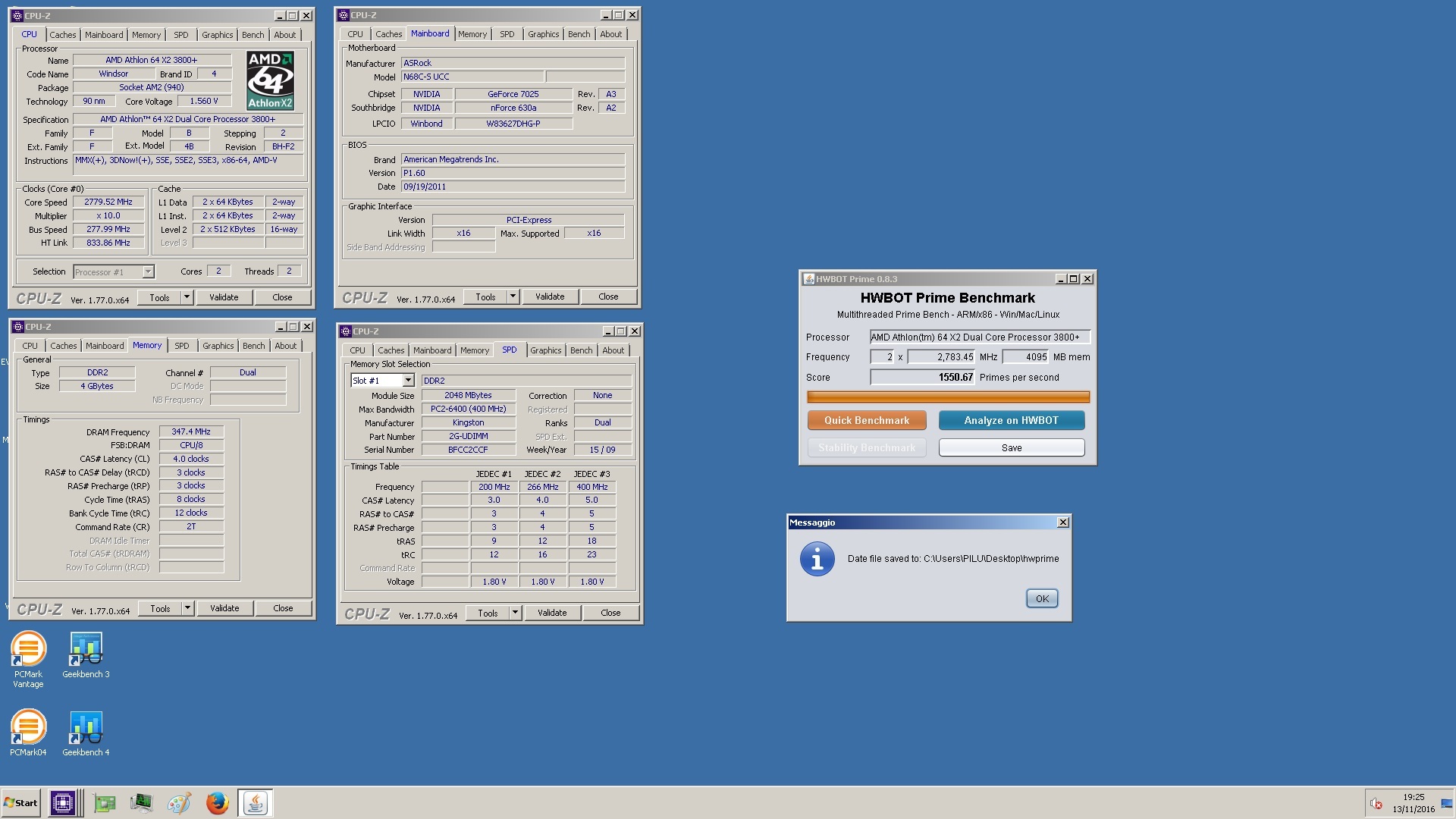
Task: Open the Slot #1 memory slot dropdown
Action: 408,381
